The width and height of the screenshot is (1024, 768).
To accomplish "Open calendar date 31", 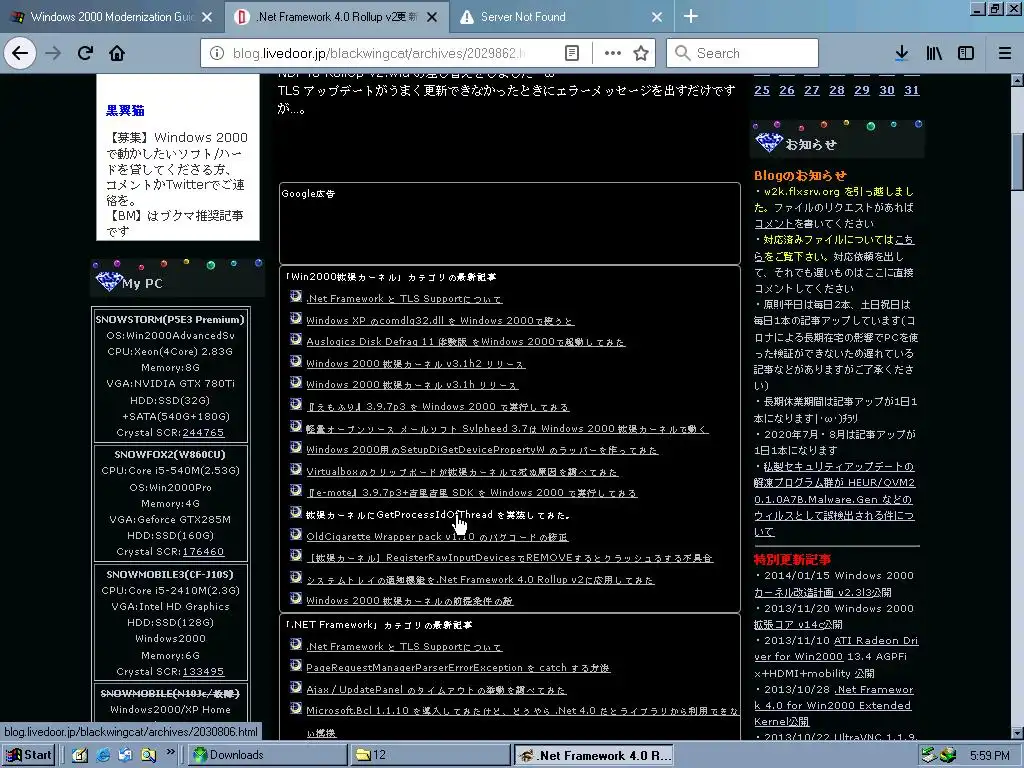I will coord(912,90).
